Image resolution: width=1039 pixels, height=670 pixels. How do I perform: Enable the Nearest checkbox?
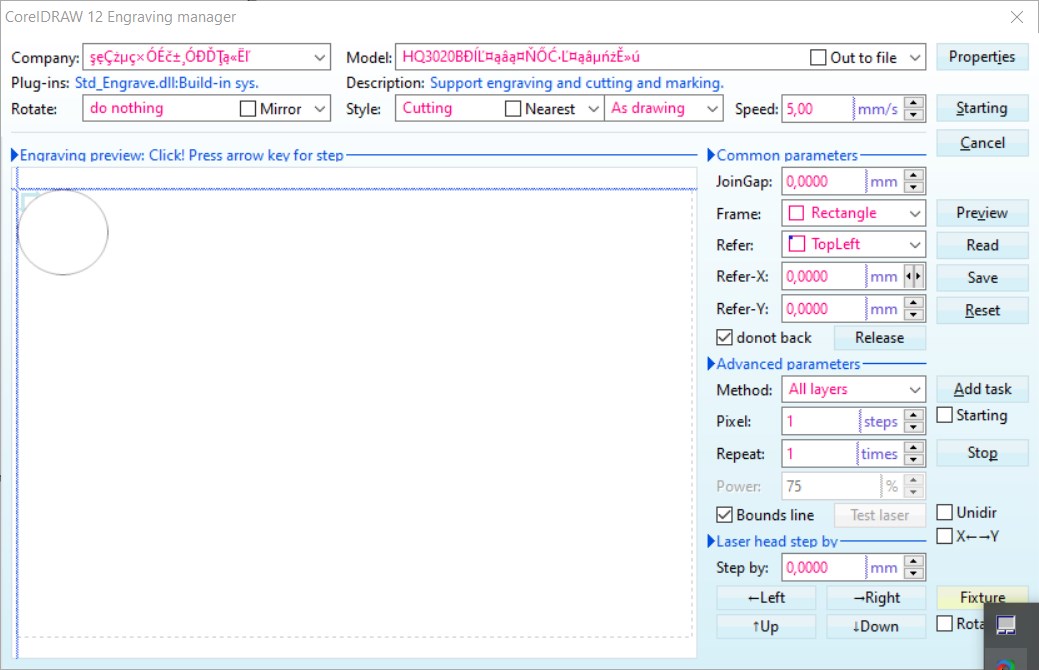pos(513,109)
